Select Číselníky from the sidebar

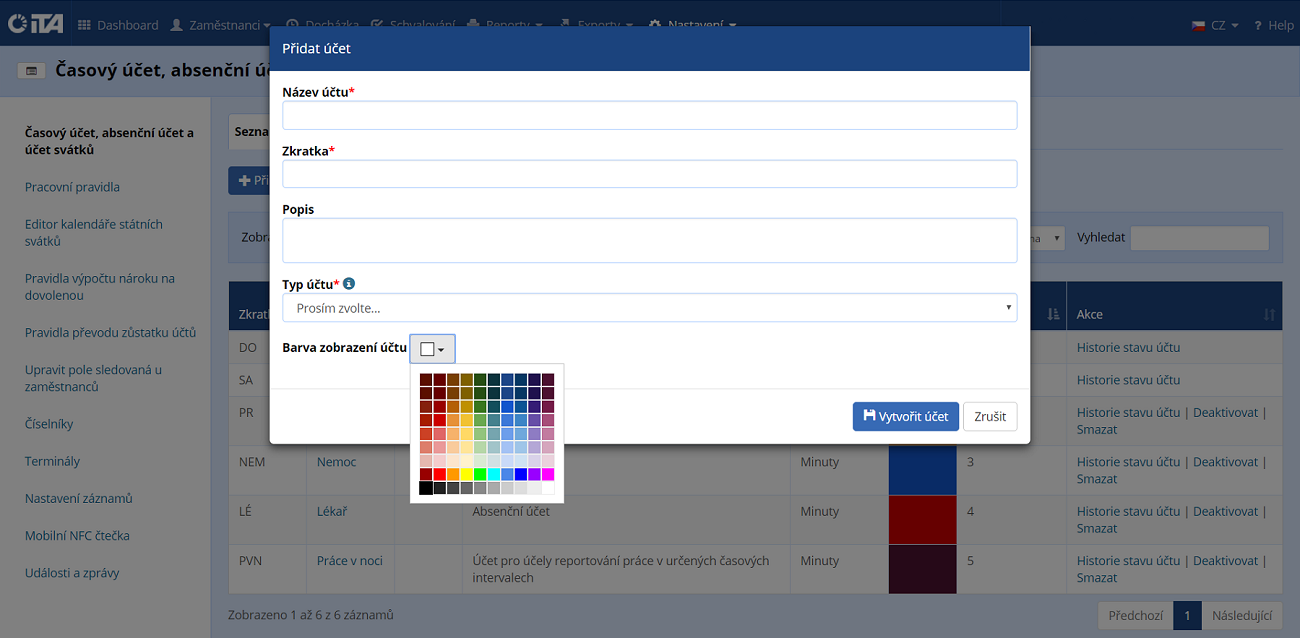(49, 424)
